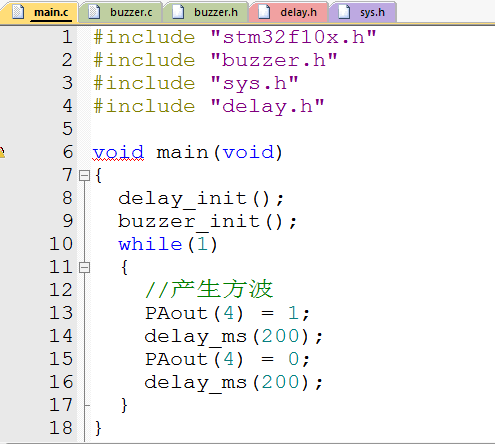Viewport: 495px width, 444px height.
Task: Click the green Chinese comment on line 12
Action: tap(209, 289)
